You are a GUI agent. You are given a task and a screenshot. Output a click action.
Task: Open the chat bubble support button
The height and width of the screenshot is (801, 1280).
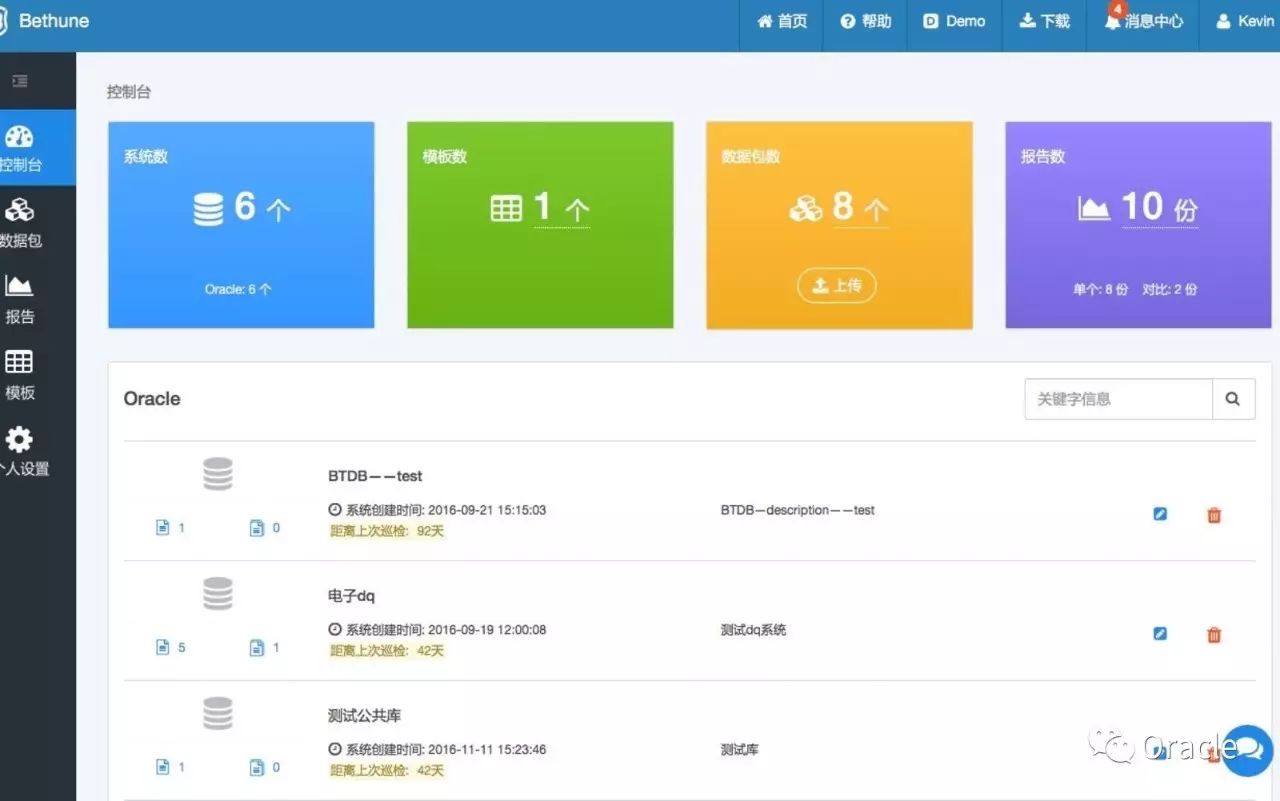coord(1247,750)
